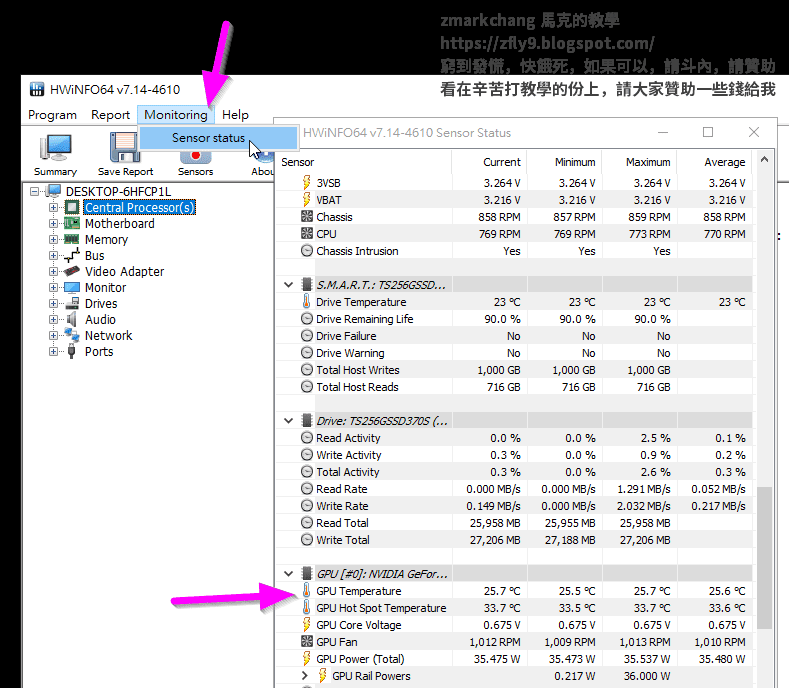Maximize the Sensor Status window
The image size is (789, 688).
708,132
